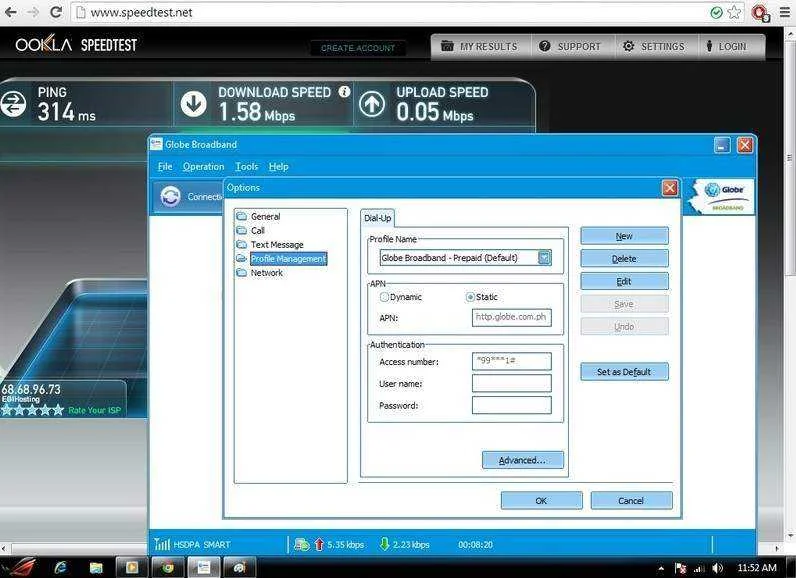Click the network computers status icon
Image resolution: width=796 pixels, height=578 pixels.
[x=302, y=545]
